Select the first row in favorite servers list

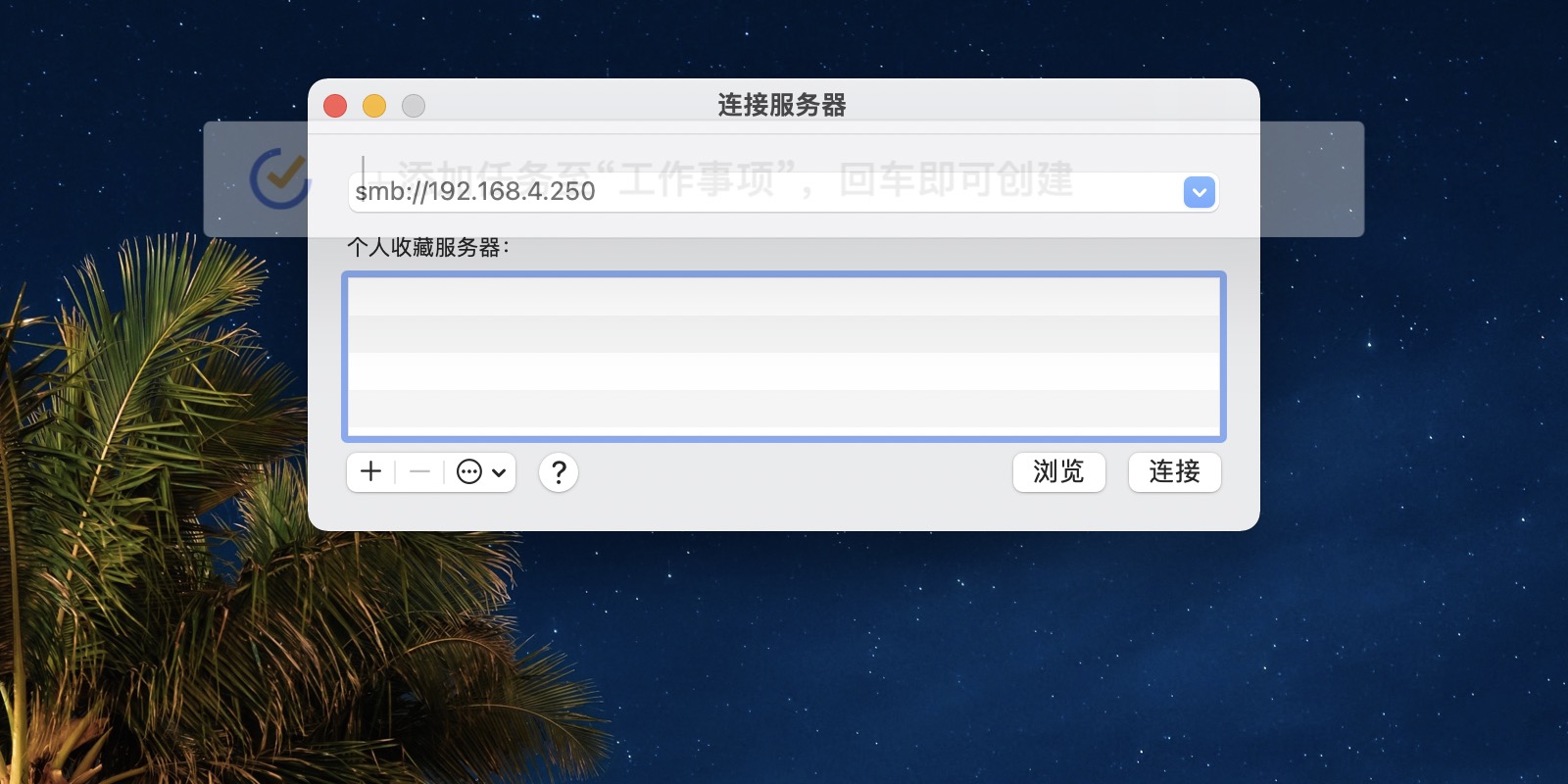pos(784,297)
